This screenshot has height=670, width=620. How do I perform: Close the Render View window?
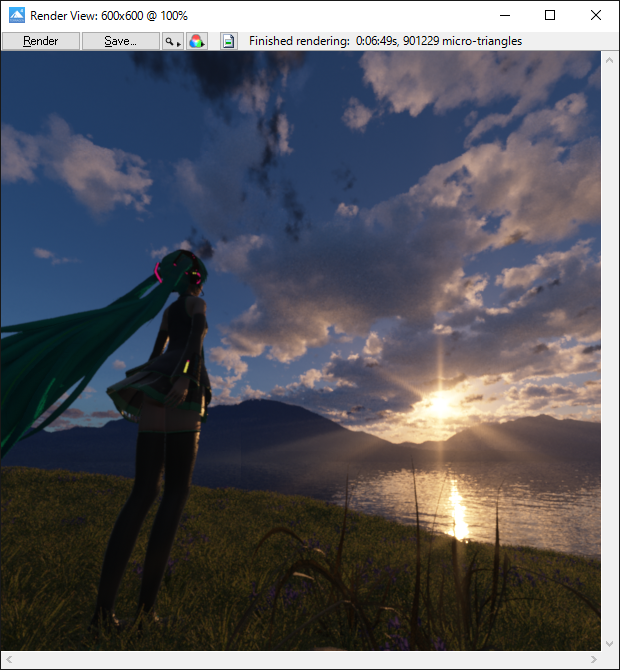[x=596, y=15]
